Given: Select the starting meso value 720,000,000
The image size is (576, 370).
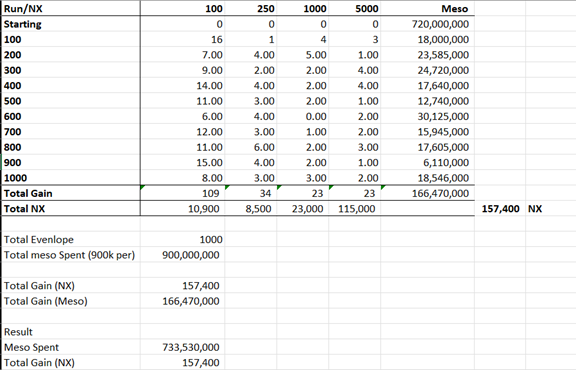Looking at the screenshot, I should [x=427, y=24].
